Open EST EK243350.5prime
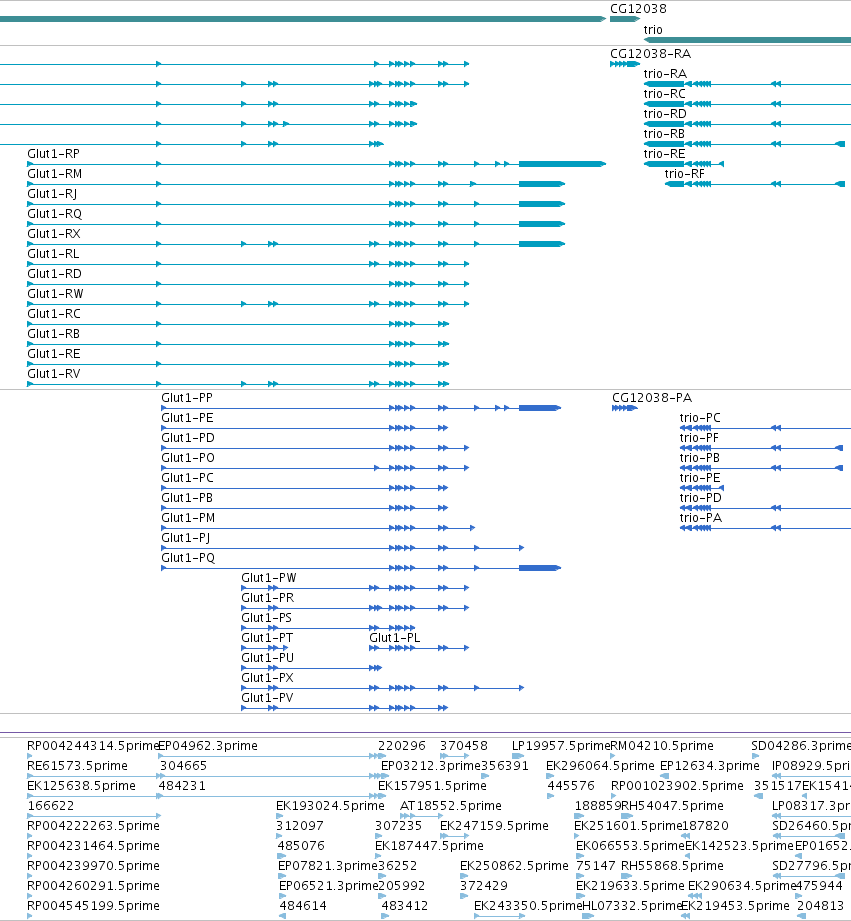 [528, 905]
